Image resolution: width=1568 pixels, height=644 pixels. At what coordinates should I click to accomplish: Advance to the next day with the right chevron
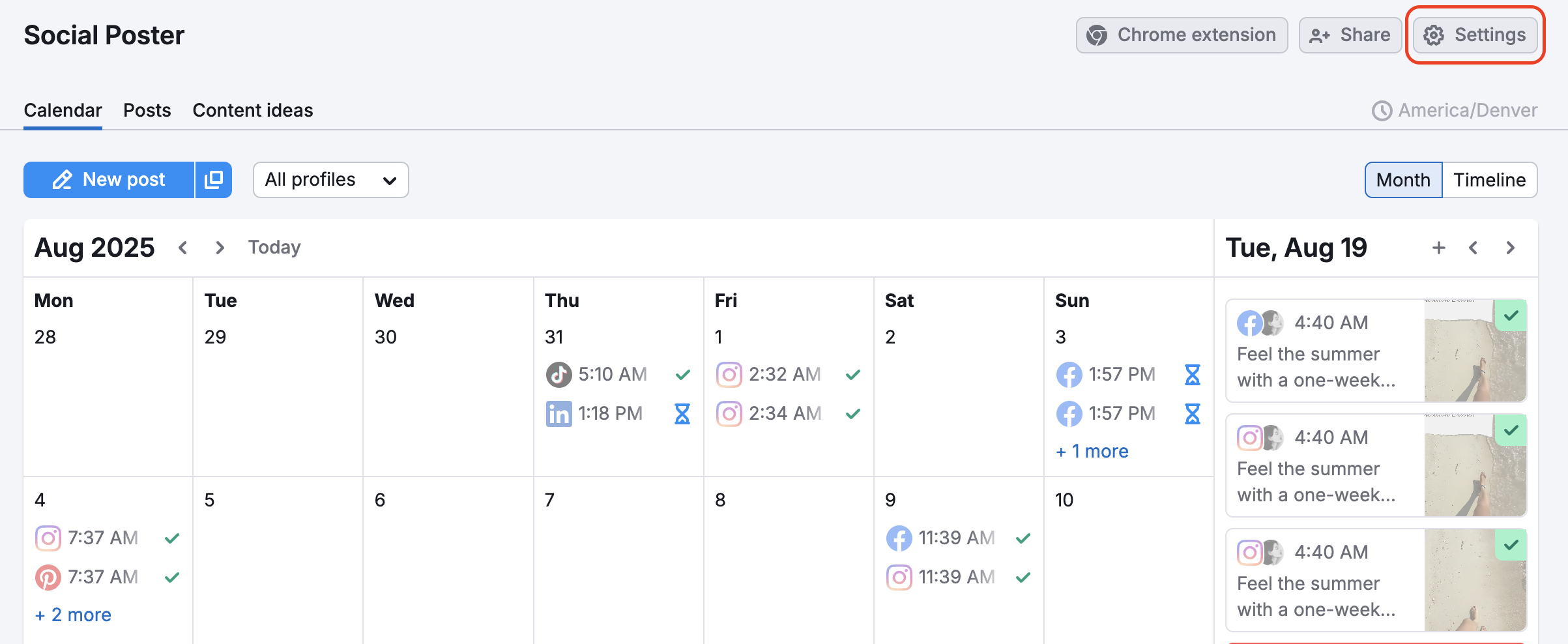click(1510, 248)
